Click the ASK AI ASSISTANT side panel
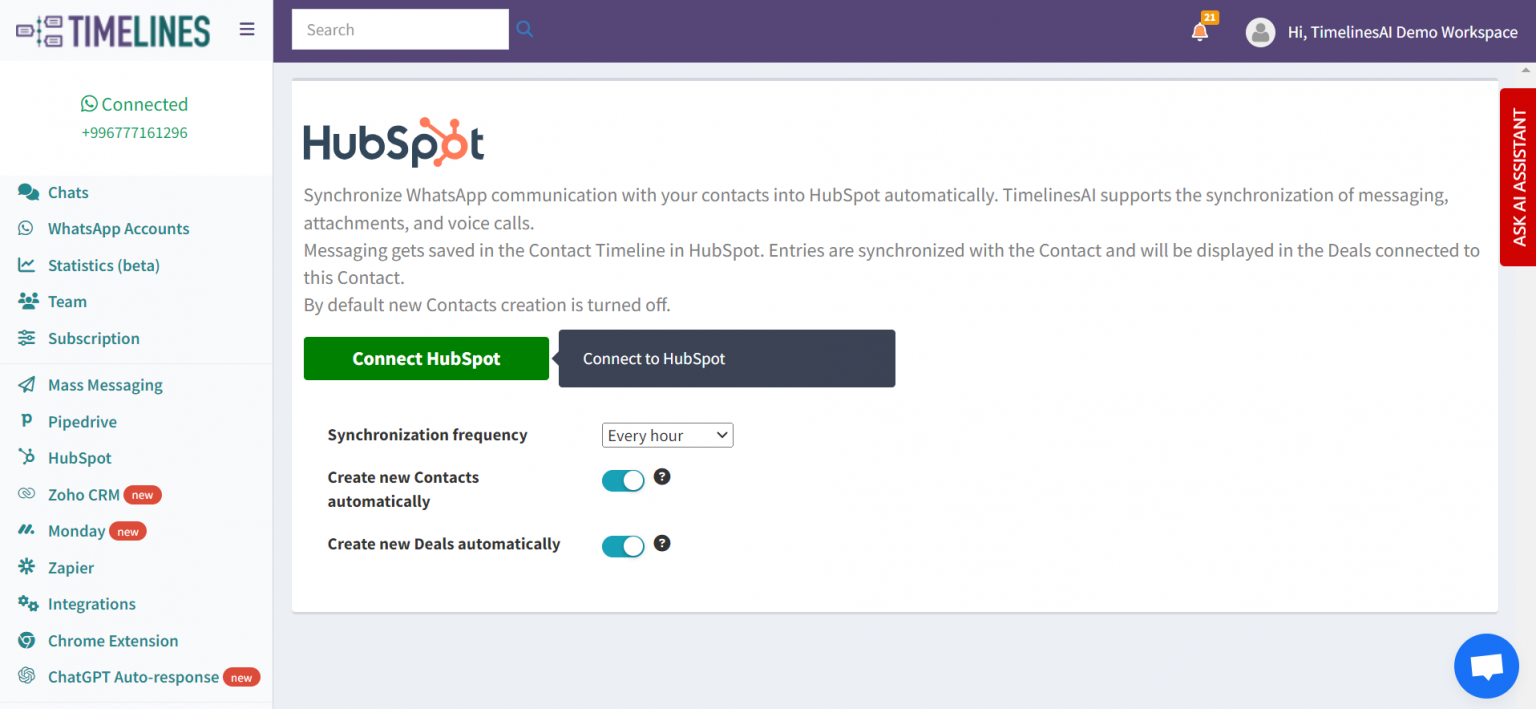Screen dimensions: 1536x709 [x=1518, y=177]
